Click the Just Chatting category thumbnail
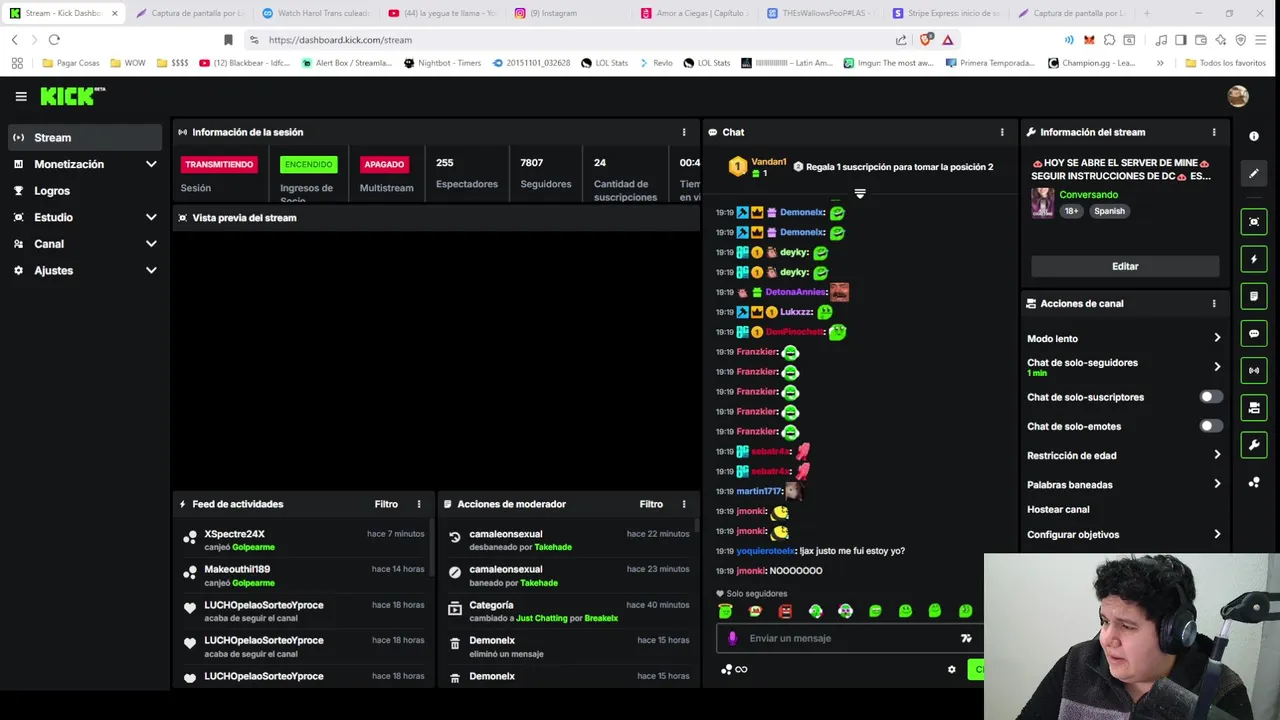Screen dimensions: 1280x720 point(1043,202)
